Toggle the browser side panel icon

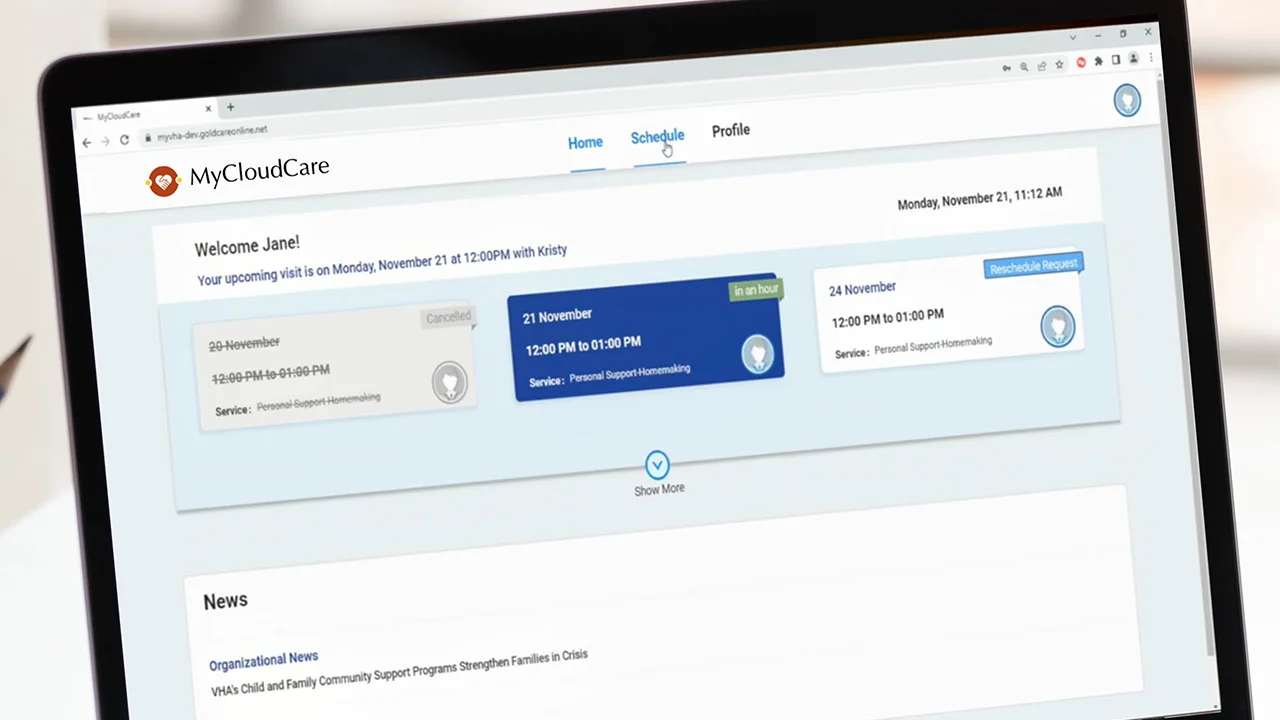coord(1116,61)
